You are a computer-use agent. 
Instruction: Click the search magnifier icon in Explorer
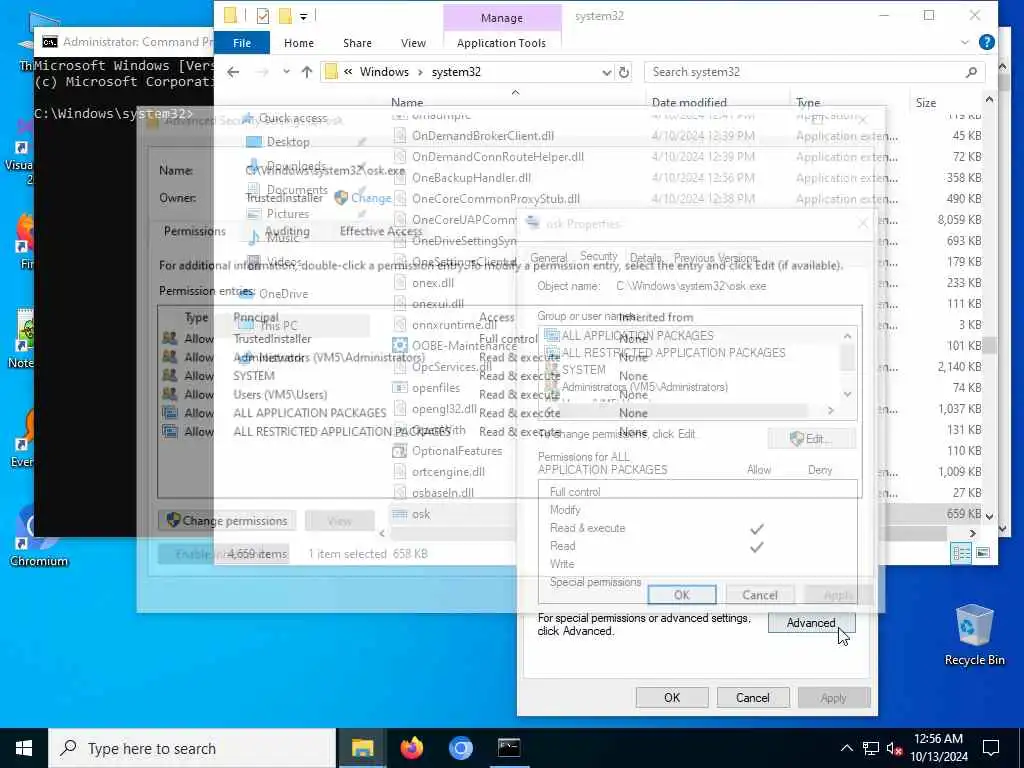pos(972,72)
